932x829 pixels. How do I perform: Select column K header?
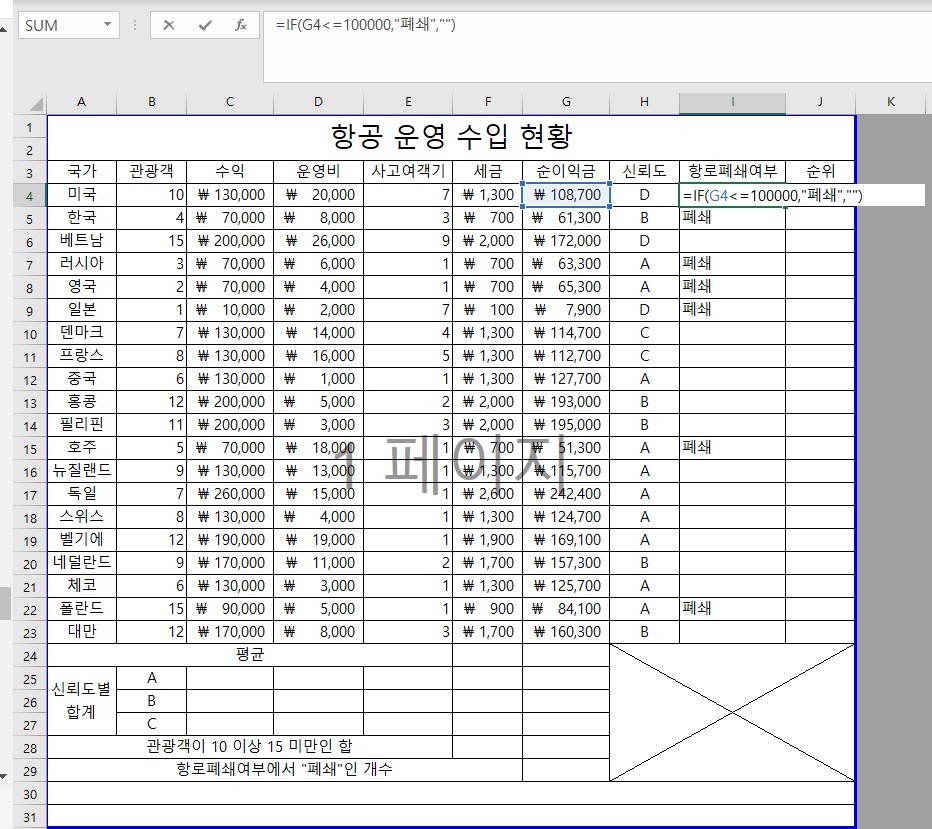click(890, 102)
